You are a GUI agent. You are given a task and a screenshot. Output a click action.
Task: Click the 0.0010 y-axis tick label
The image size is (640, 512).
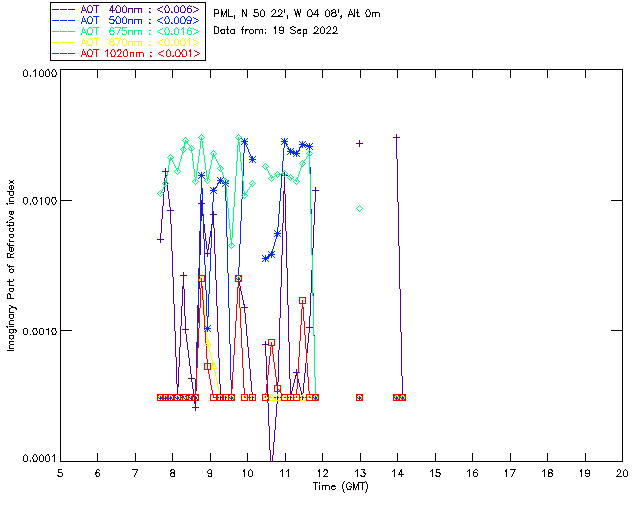pyautogui.click(x=39, y=330)
